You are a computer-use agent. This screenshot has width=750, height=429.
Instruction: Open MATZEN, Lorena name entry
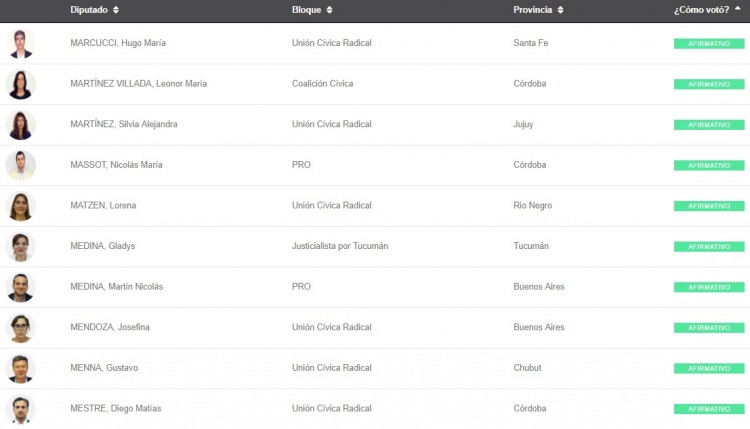pyautogui.click(x=103, y=206)
